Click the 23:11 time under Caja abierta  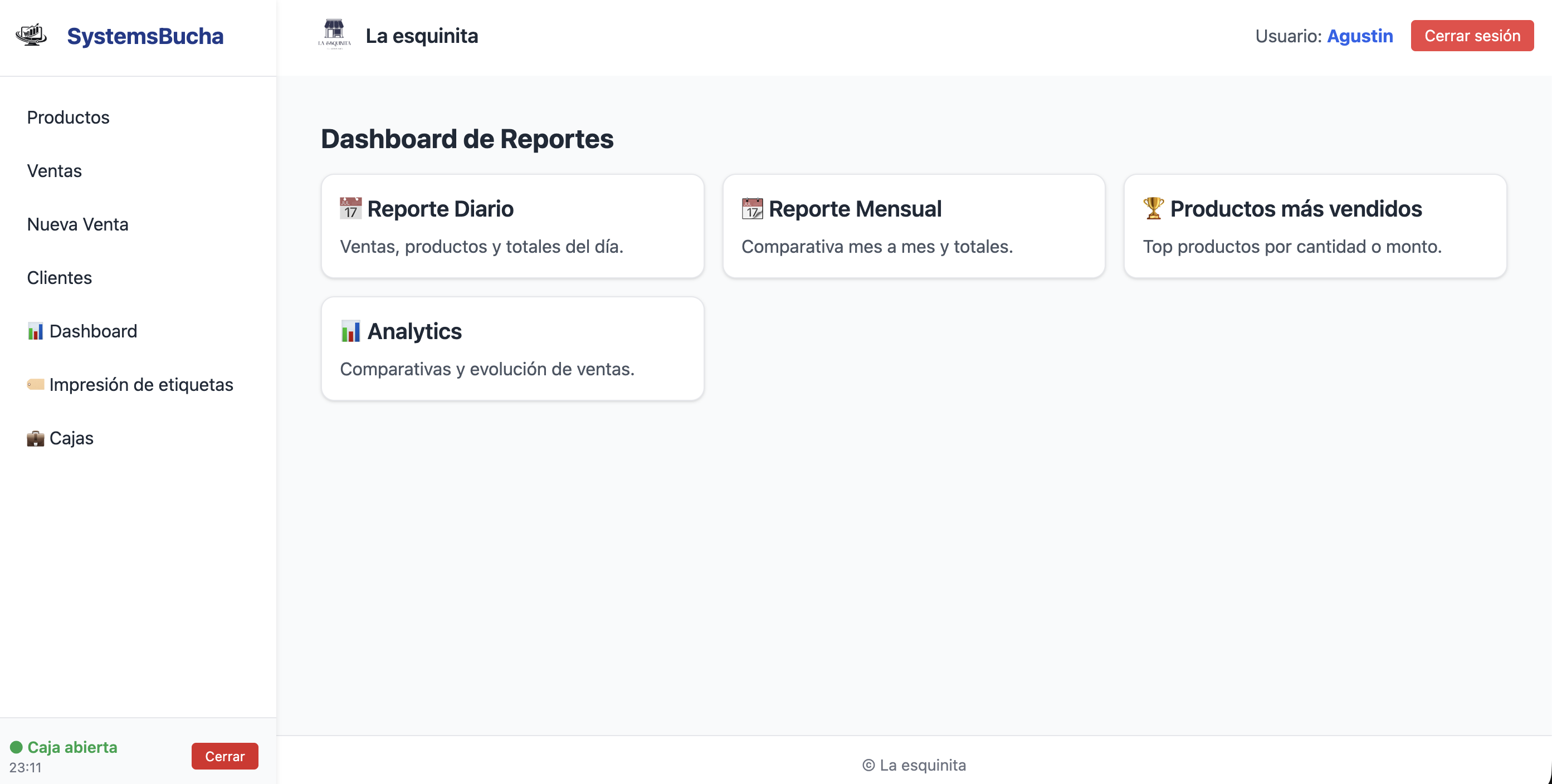(25, 768)
